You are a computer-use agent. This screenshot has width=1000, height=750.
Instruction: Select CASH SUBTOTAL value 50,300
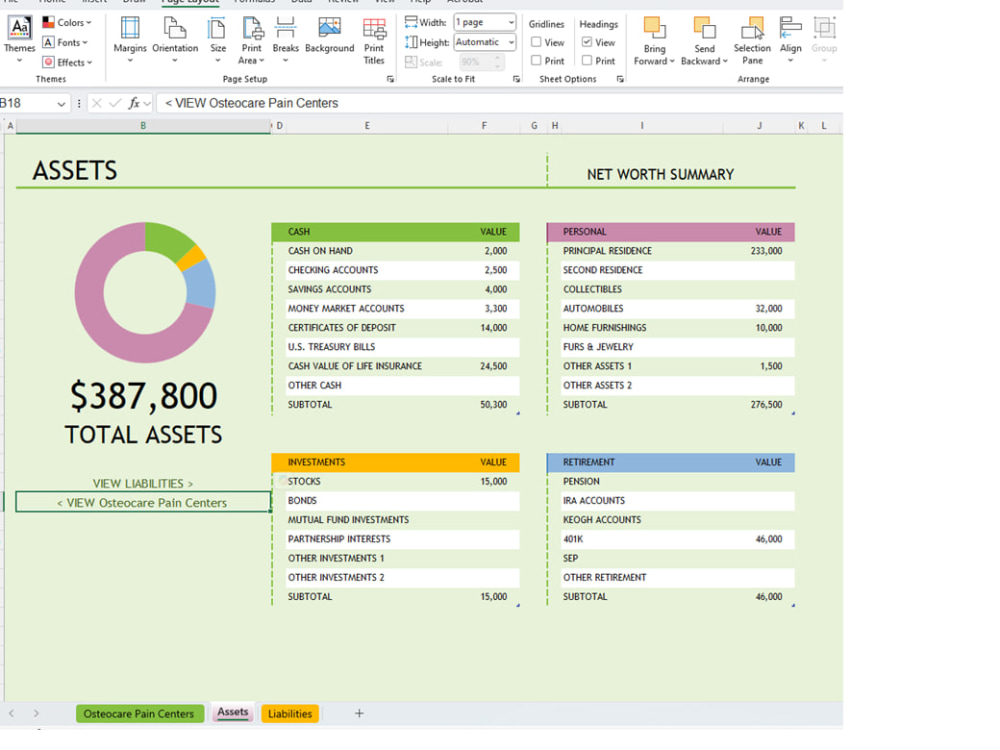(x=494, y=405)
